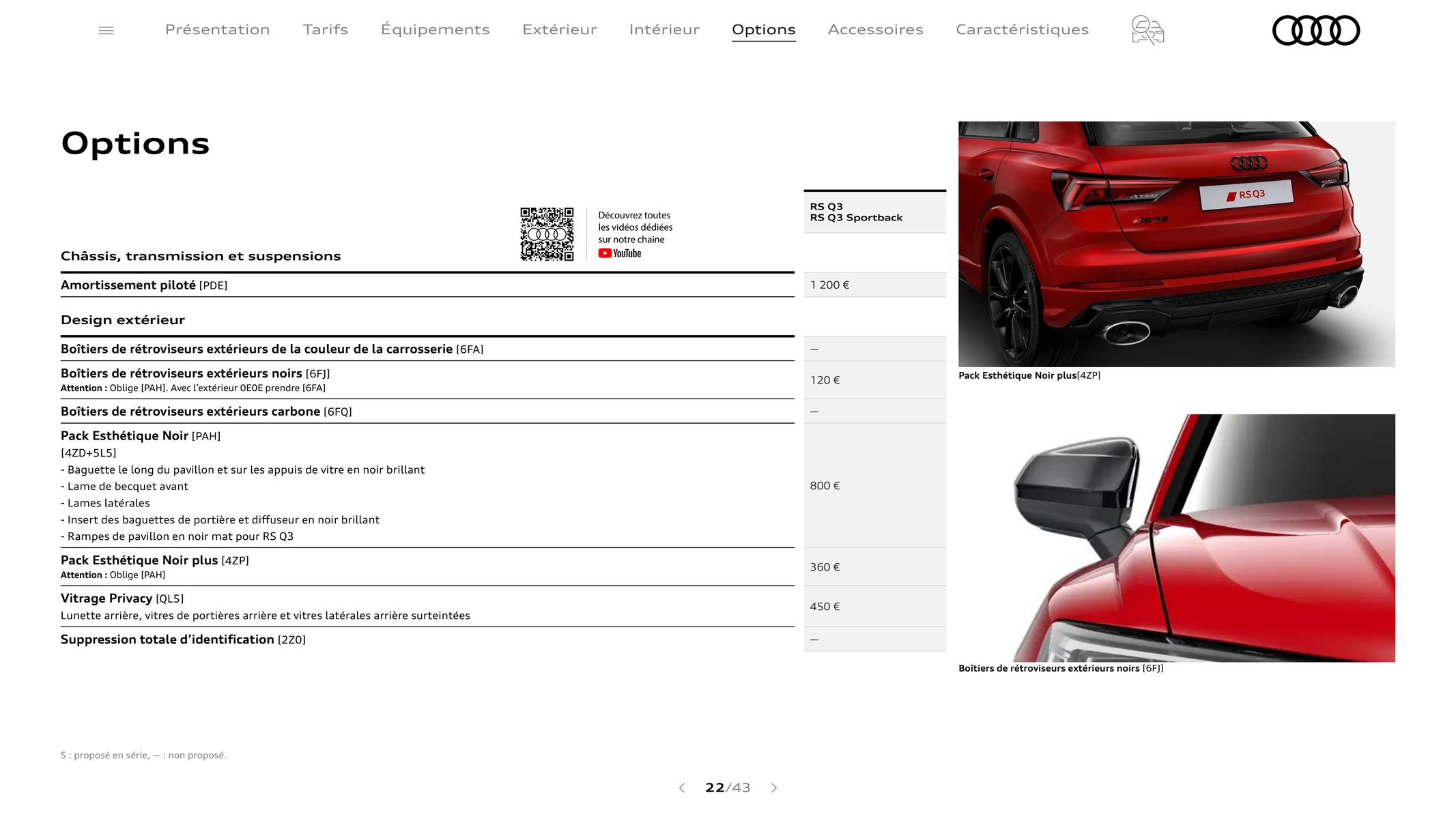Go to the previous page arrow
The width and height of the screenshot is (1456, 819).
(x=681, y=788)
